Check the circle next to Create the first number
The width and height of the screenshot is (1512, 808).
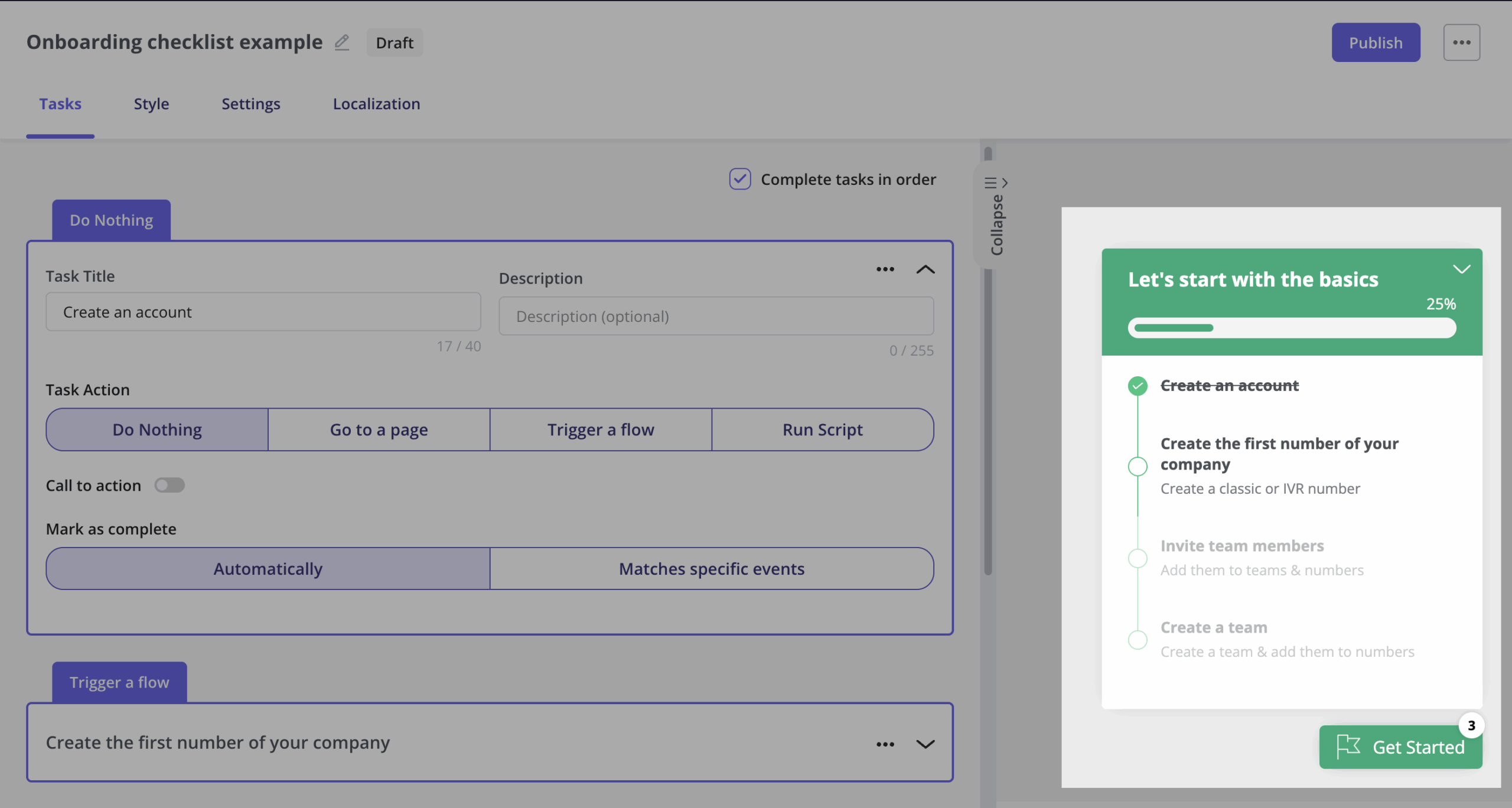coord(1138,466)
